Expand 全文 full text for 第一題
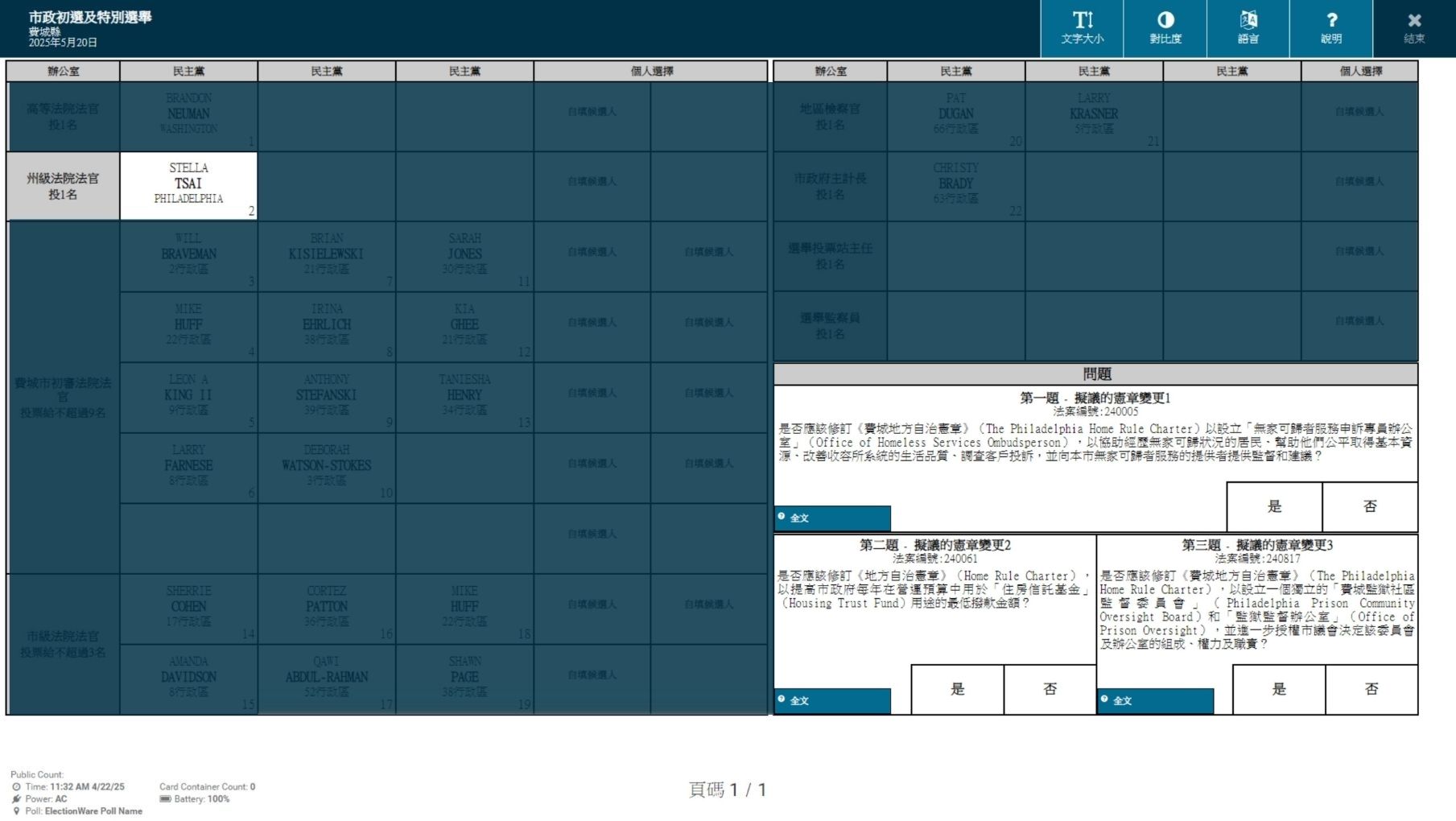Screen dimensions: 1456x821 [x=832, y=518]
